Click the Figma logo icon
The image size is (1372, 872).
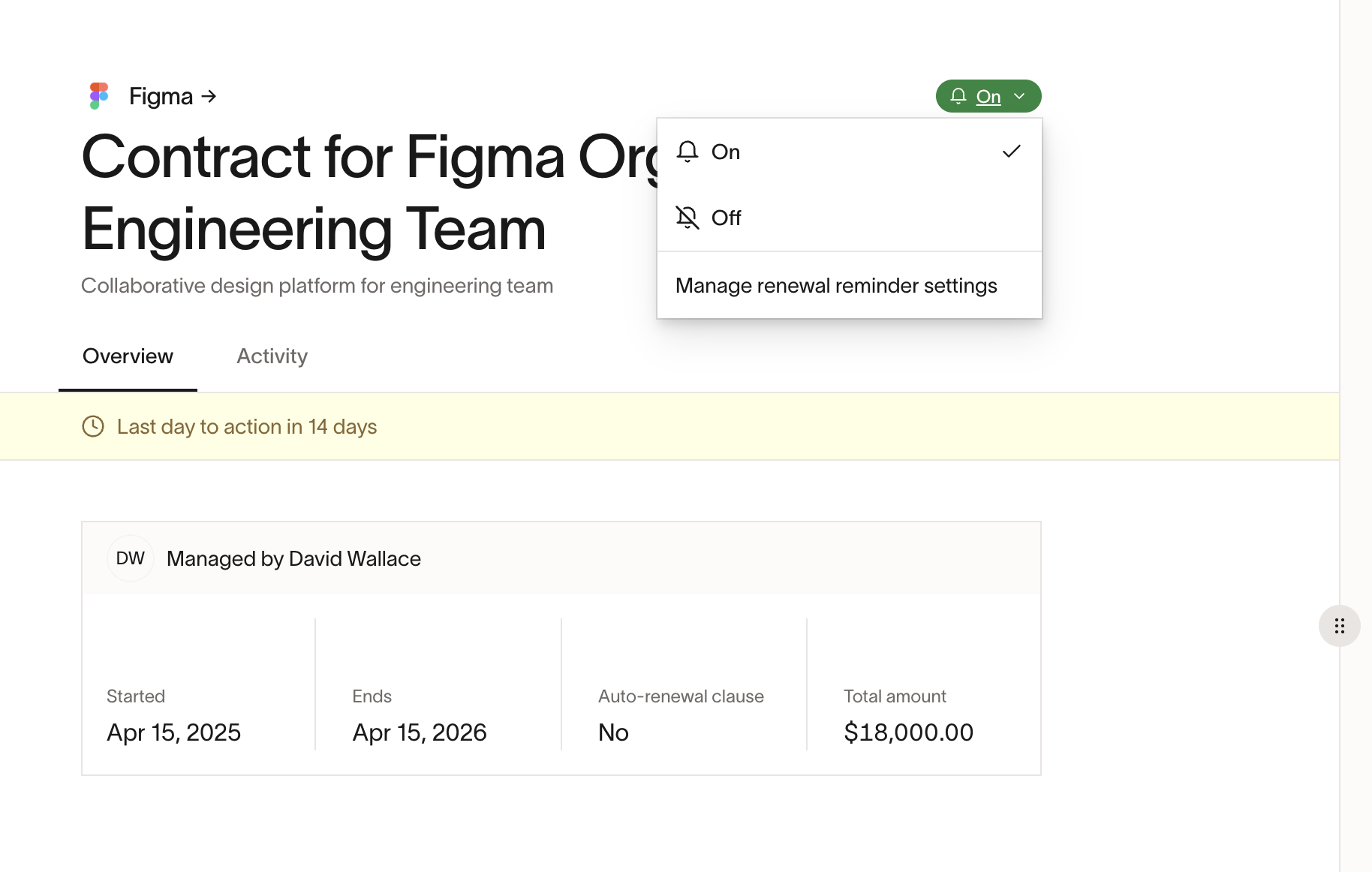pyautogui.click(x=99, y=96)
